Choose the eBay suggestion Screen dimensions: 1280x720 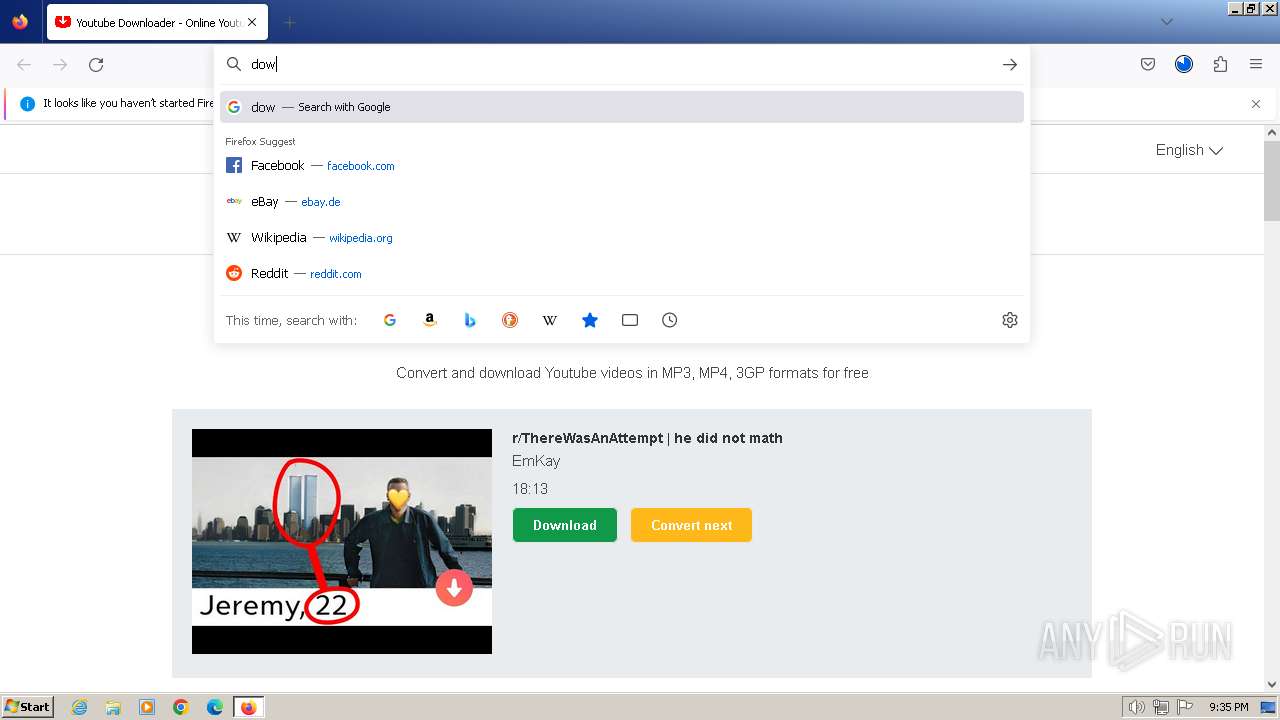(x=622, y=202)
